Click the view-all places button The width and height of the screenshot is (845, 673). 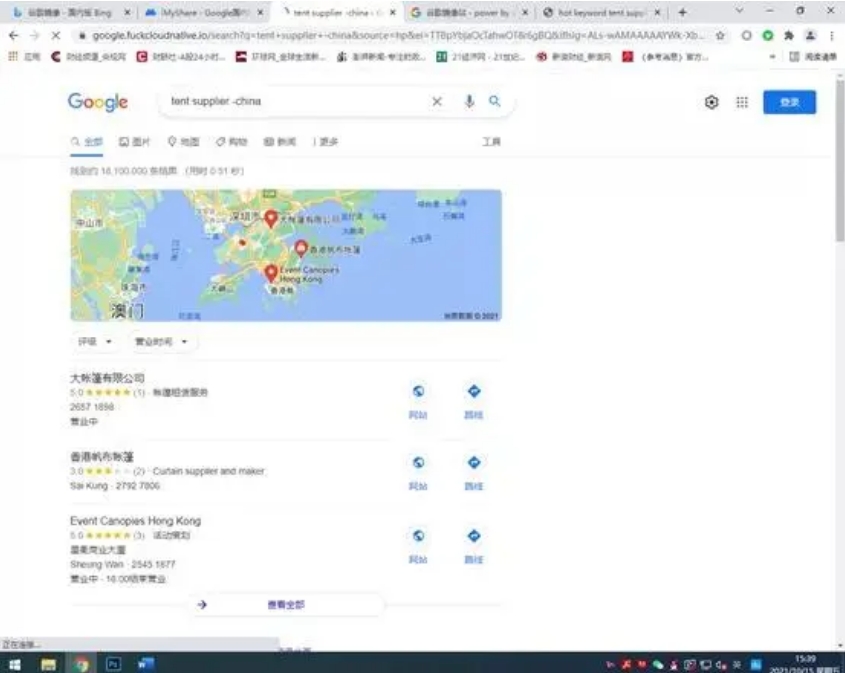click(286, 605)
